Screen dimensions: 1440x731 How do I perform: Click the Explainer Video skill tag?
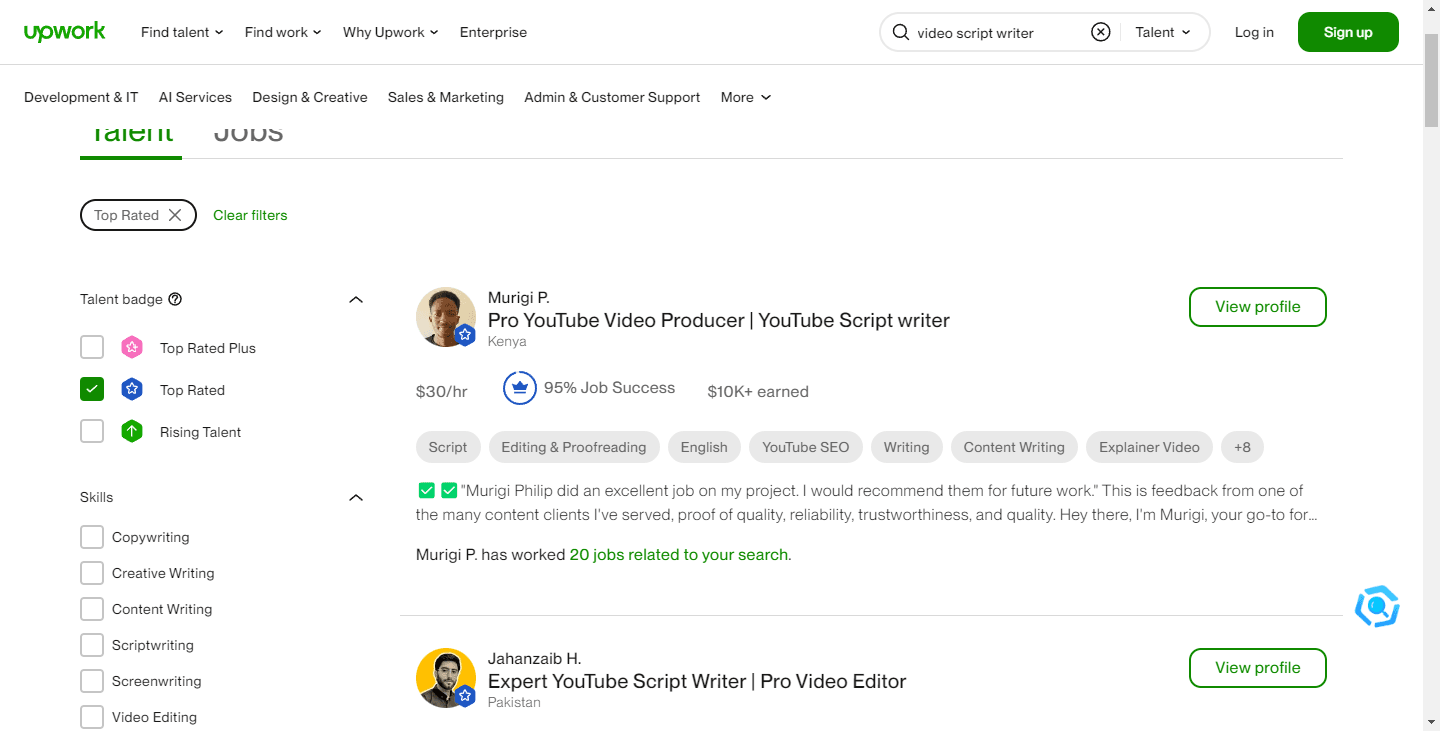coord(1149,447)
